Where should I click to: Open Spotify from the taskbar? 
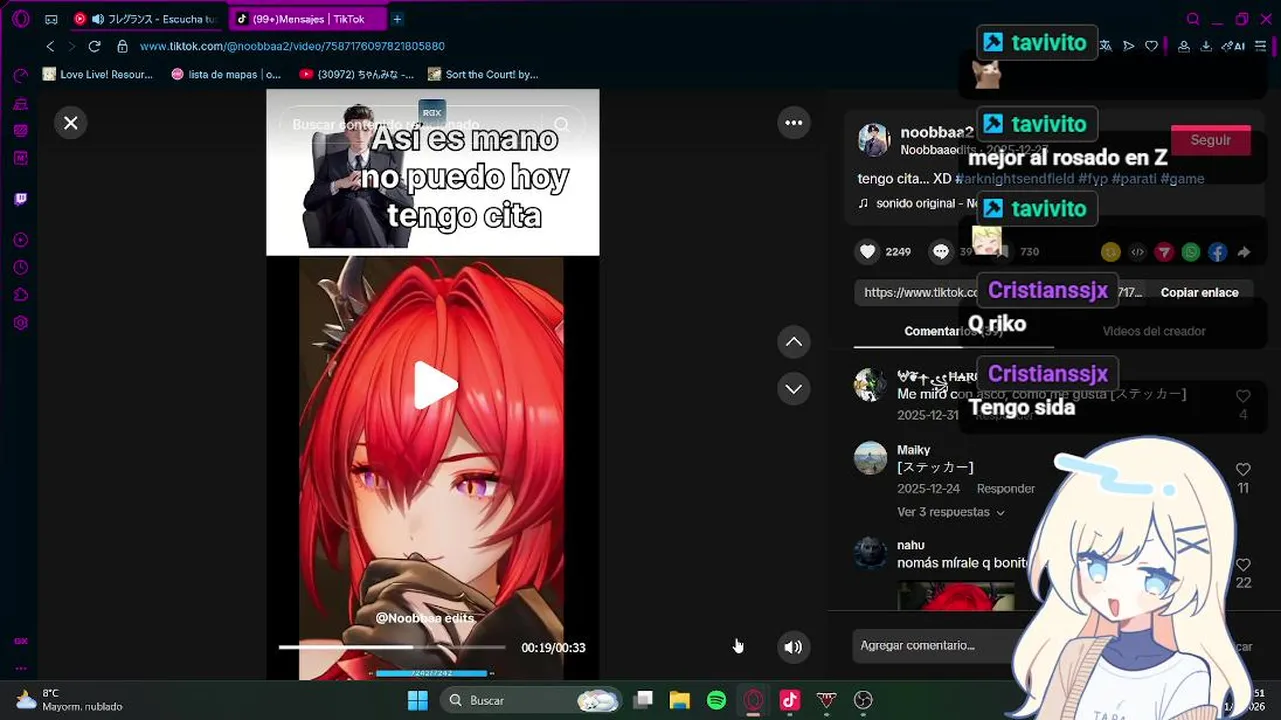pyautogui.click(x=716, y=700)
